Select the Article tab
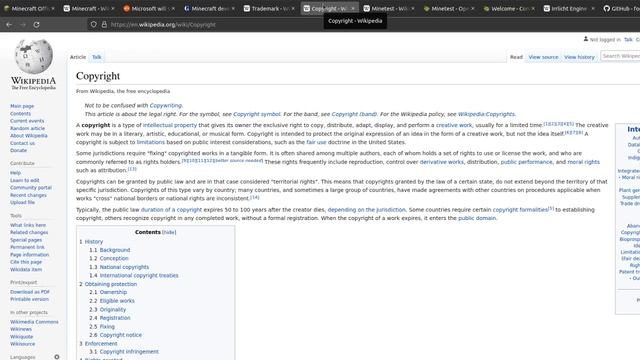This screenshot has height=360, width=640. 78,57
